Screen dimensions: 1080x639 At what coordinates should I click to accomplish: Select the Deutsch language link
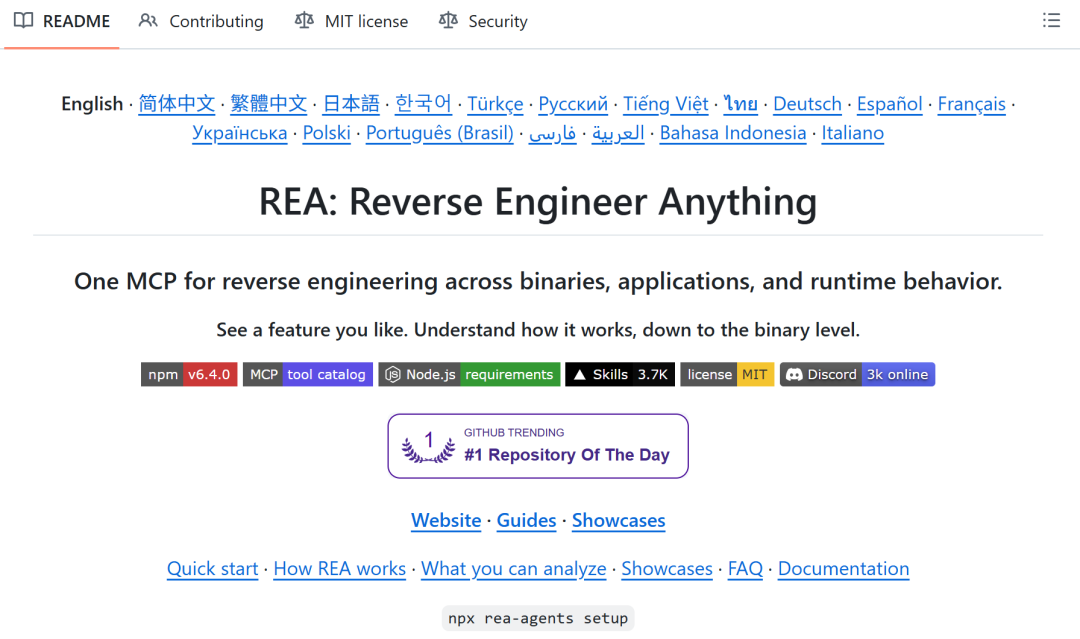coord(807,104)
